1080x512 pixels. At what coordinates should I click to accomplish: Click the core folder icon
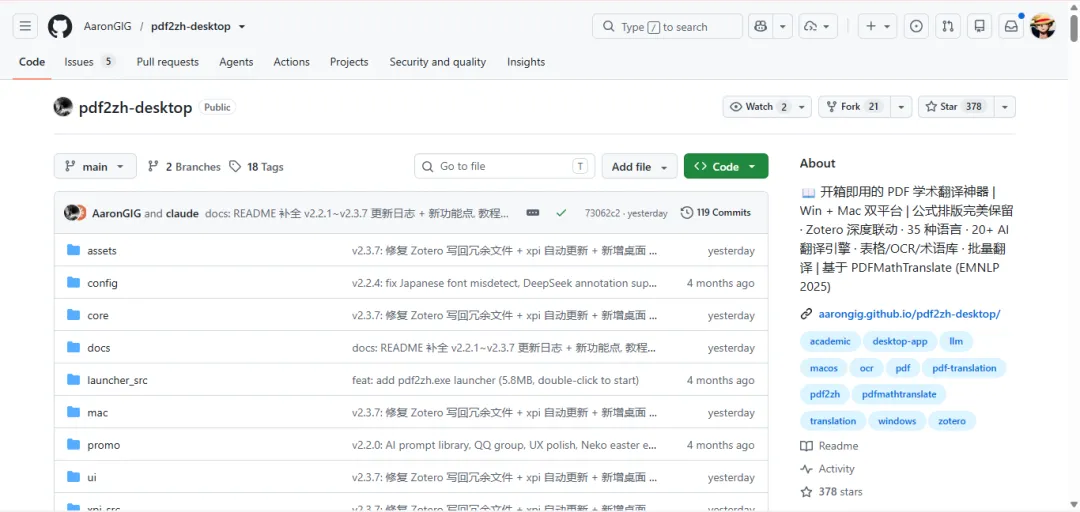click(x=74, y=316)
